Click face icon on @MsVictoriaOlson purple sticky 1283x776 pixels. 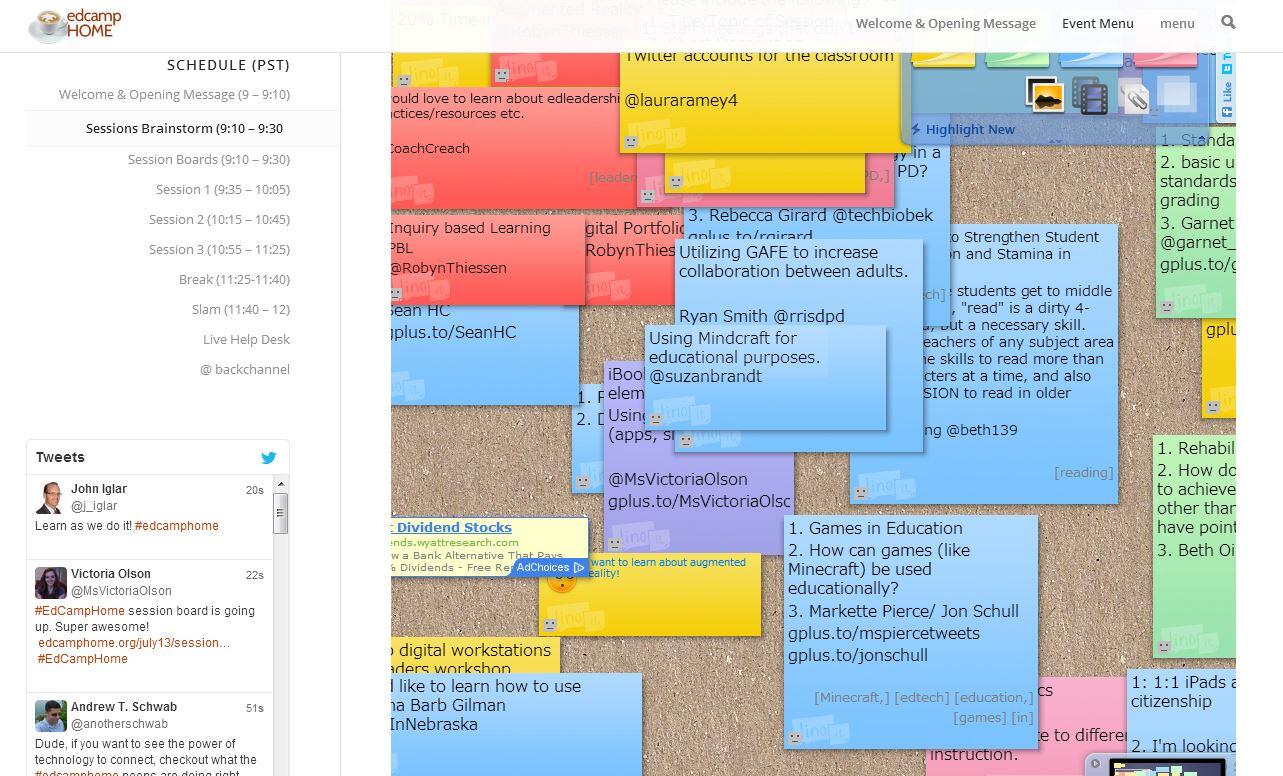coord(615,544)
